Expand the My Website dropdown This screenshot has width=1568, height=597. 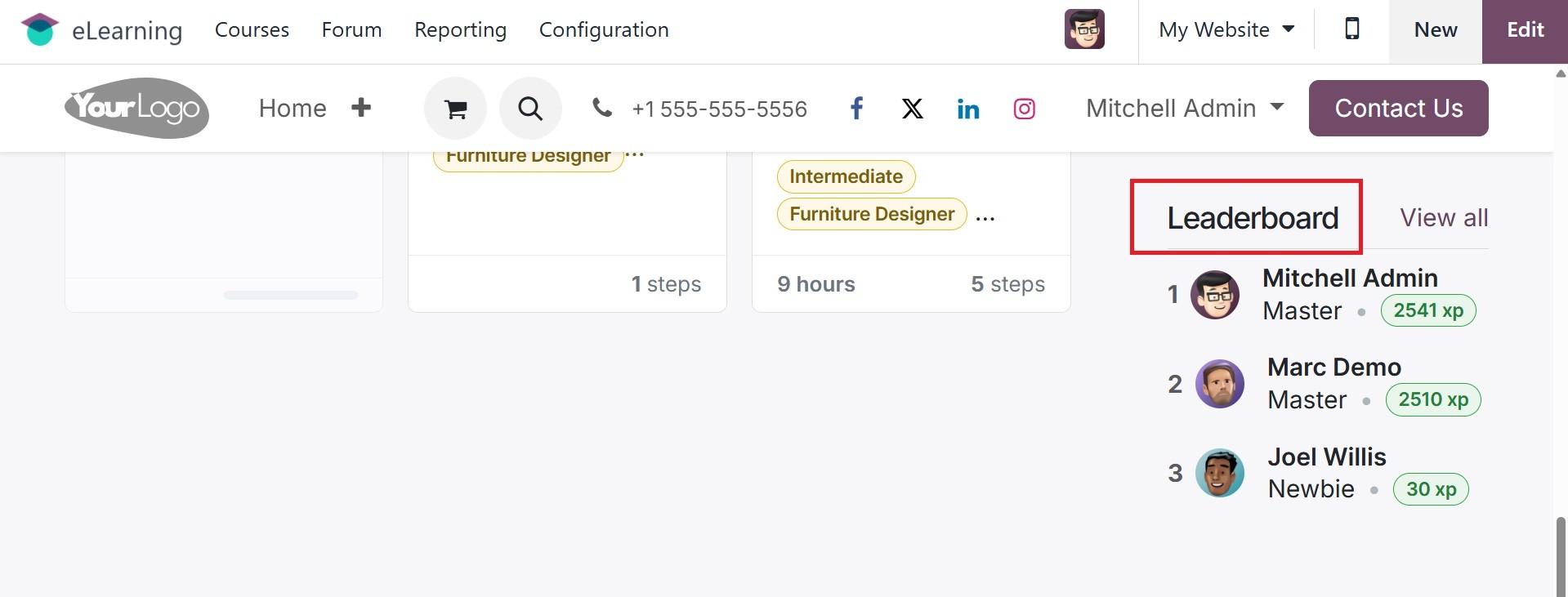(1226, 30)
